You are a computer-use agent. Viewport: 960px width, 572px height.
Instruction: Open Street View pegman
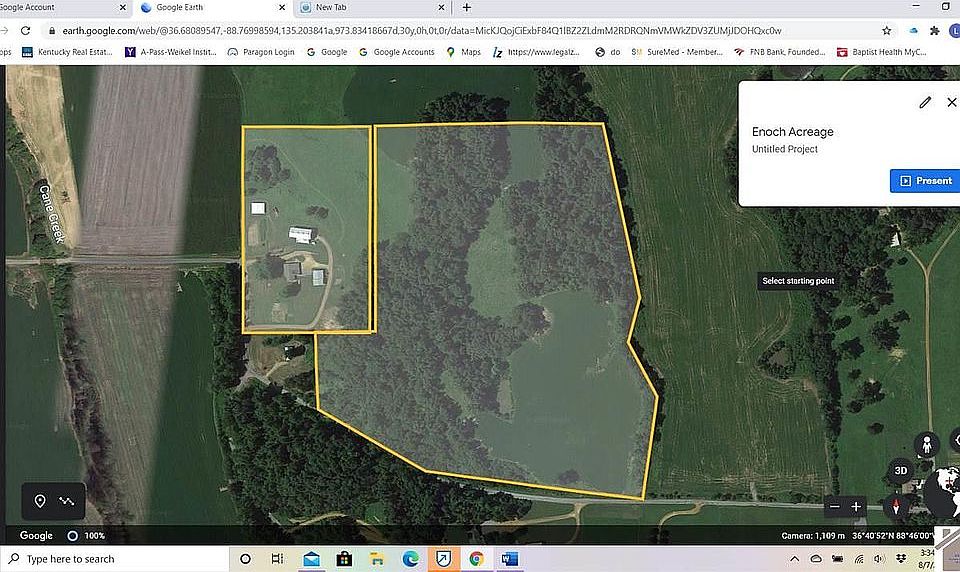click(x=927, y=444)
